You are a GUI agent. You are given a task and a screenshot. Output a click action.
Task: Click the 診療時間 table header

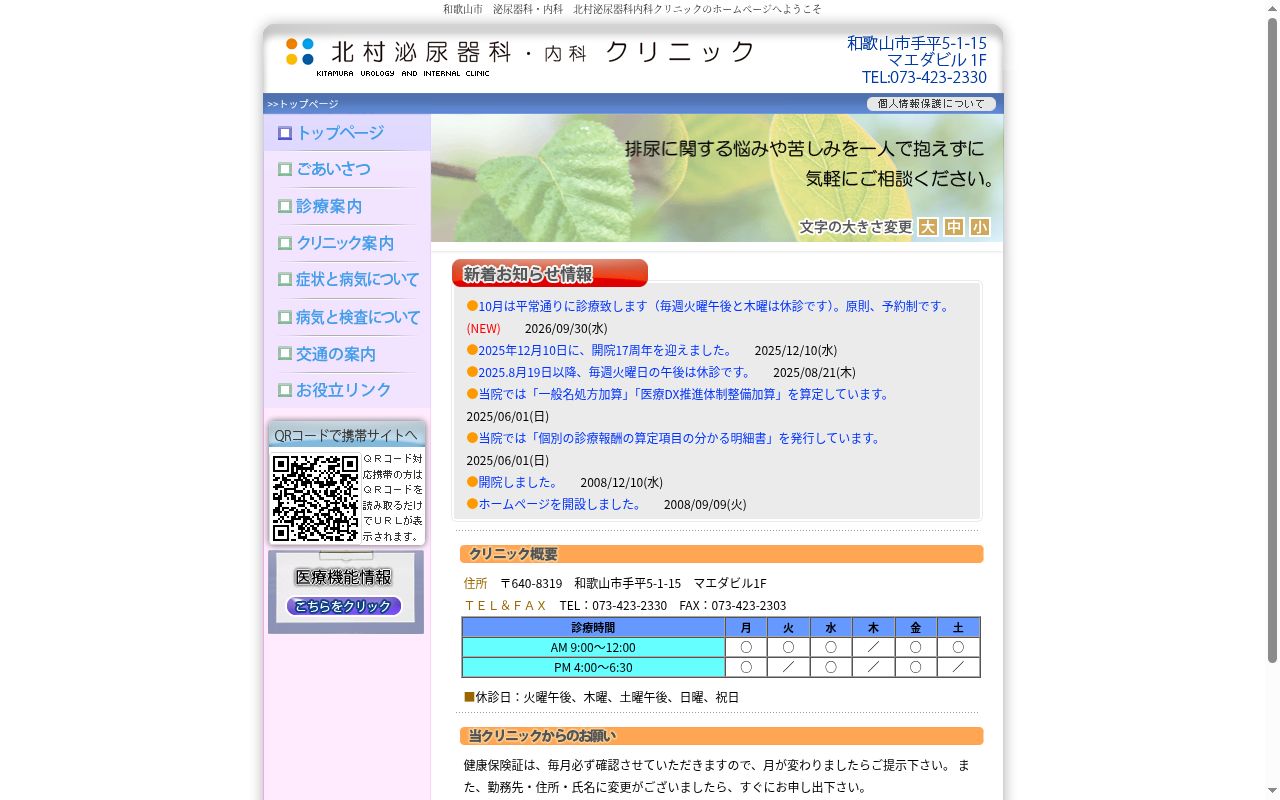[x=593, y=628]
